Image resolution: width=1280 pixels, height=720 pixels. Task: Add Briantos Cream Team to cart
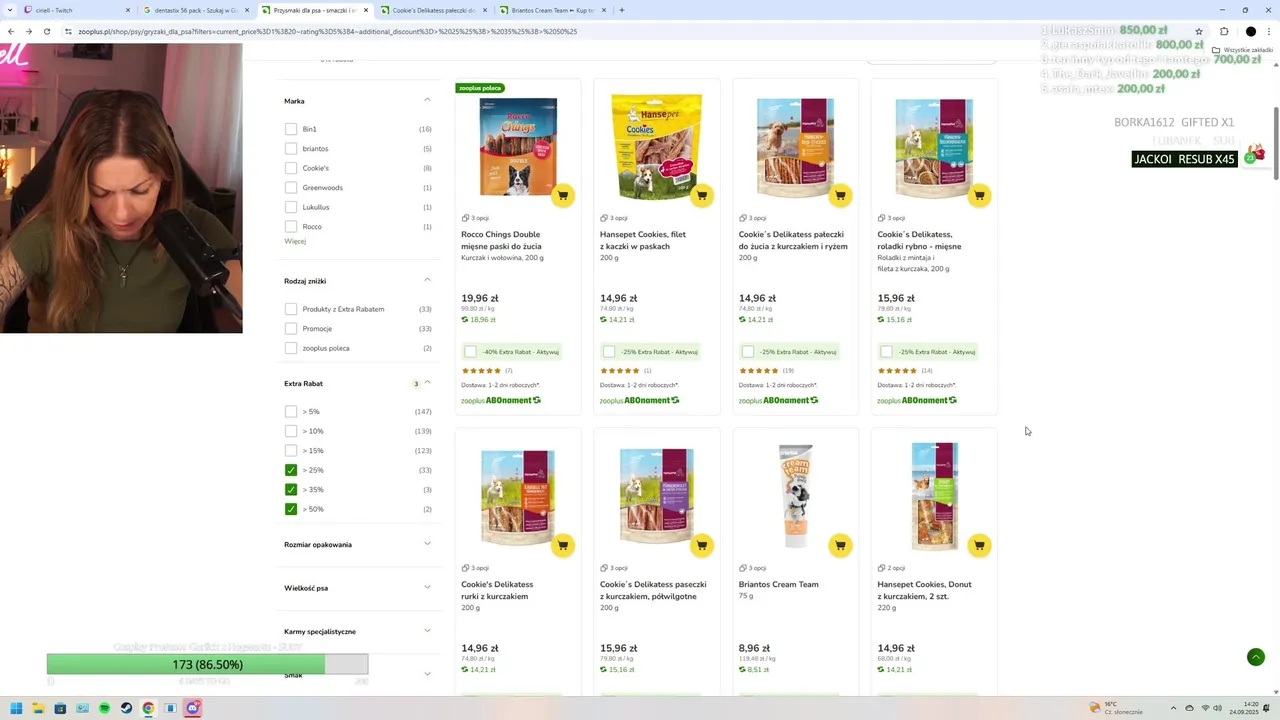point(840,545)
